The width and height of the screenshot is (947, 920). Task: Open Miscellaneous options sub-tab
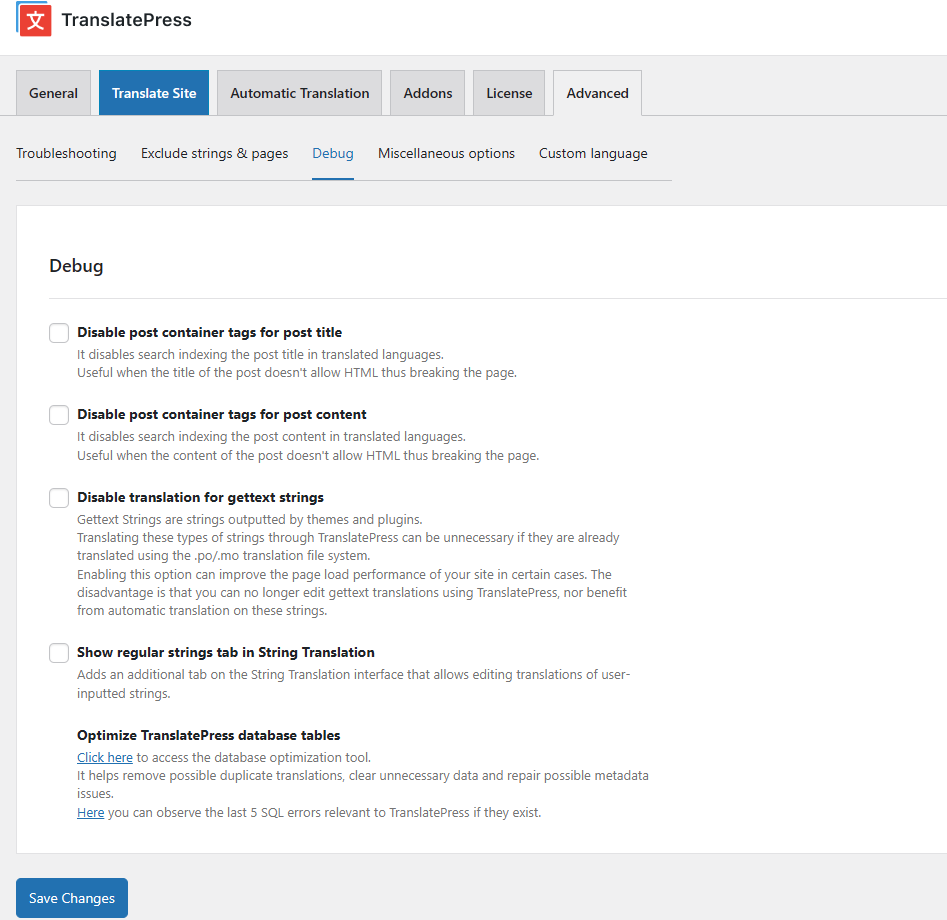pos(446,153)
